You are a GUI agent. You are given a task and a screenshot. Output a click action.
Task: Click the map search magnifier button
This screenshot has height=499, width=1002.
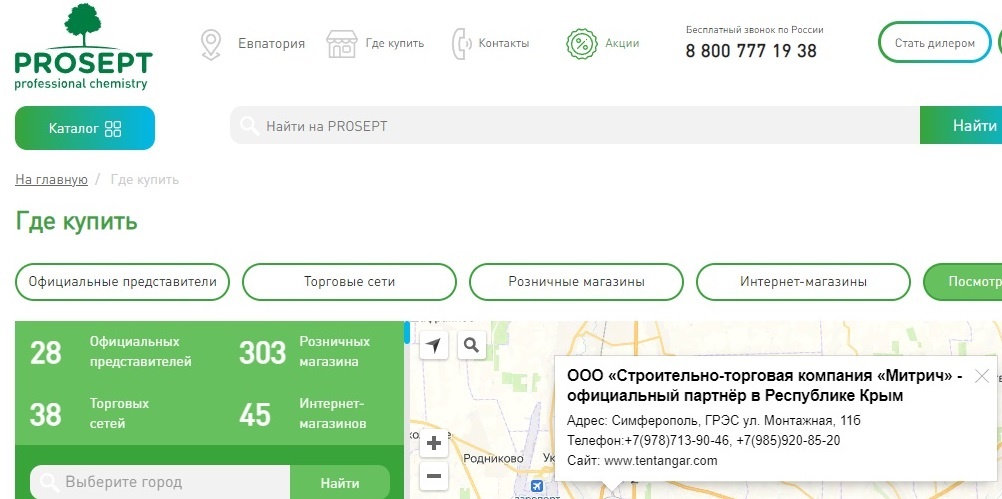point(472,346)
